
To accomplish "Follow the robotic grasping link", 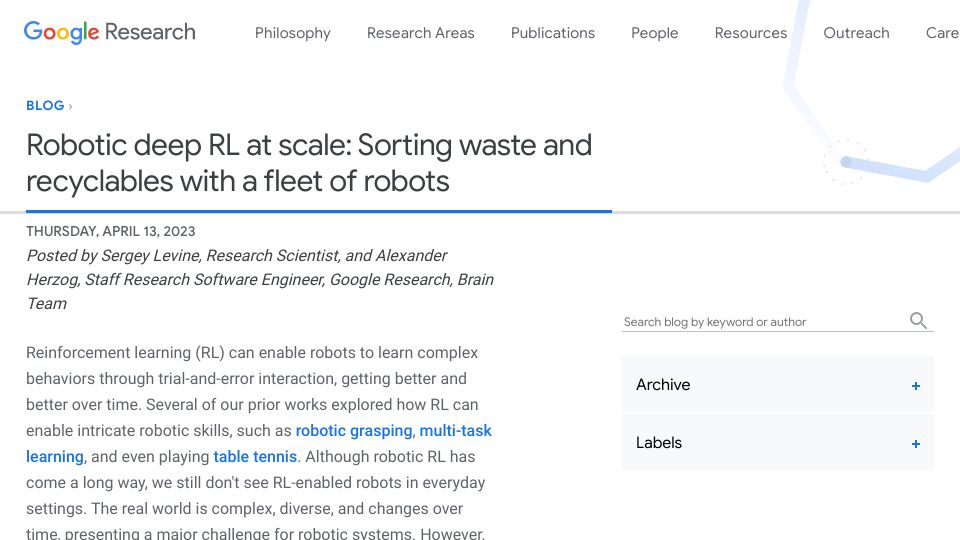I will (x=354, y=430).
